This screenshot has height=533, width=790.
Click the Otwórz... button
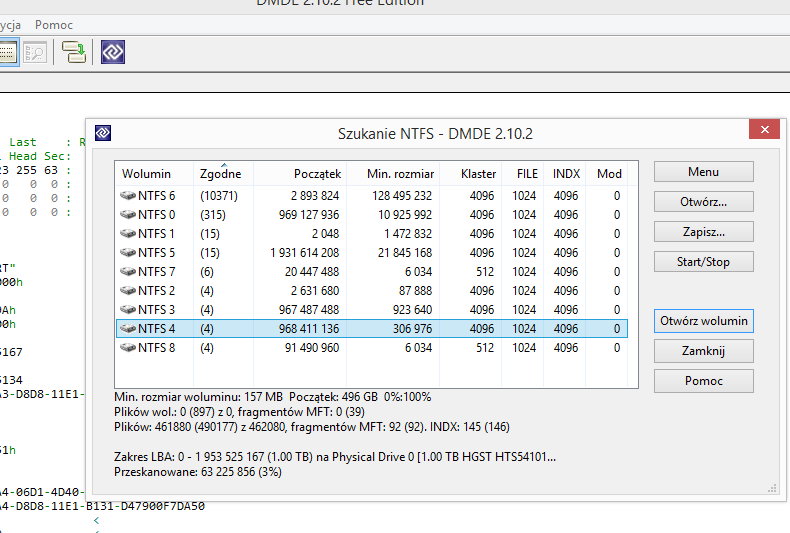click(703, 202)
